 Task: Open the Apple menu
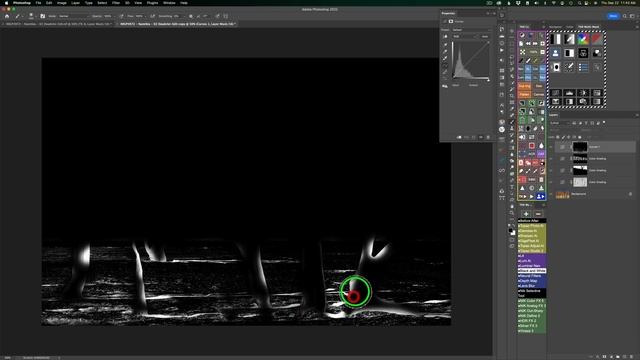pos(7,3)
